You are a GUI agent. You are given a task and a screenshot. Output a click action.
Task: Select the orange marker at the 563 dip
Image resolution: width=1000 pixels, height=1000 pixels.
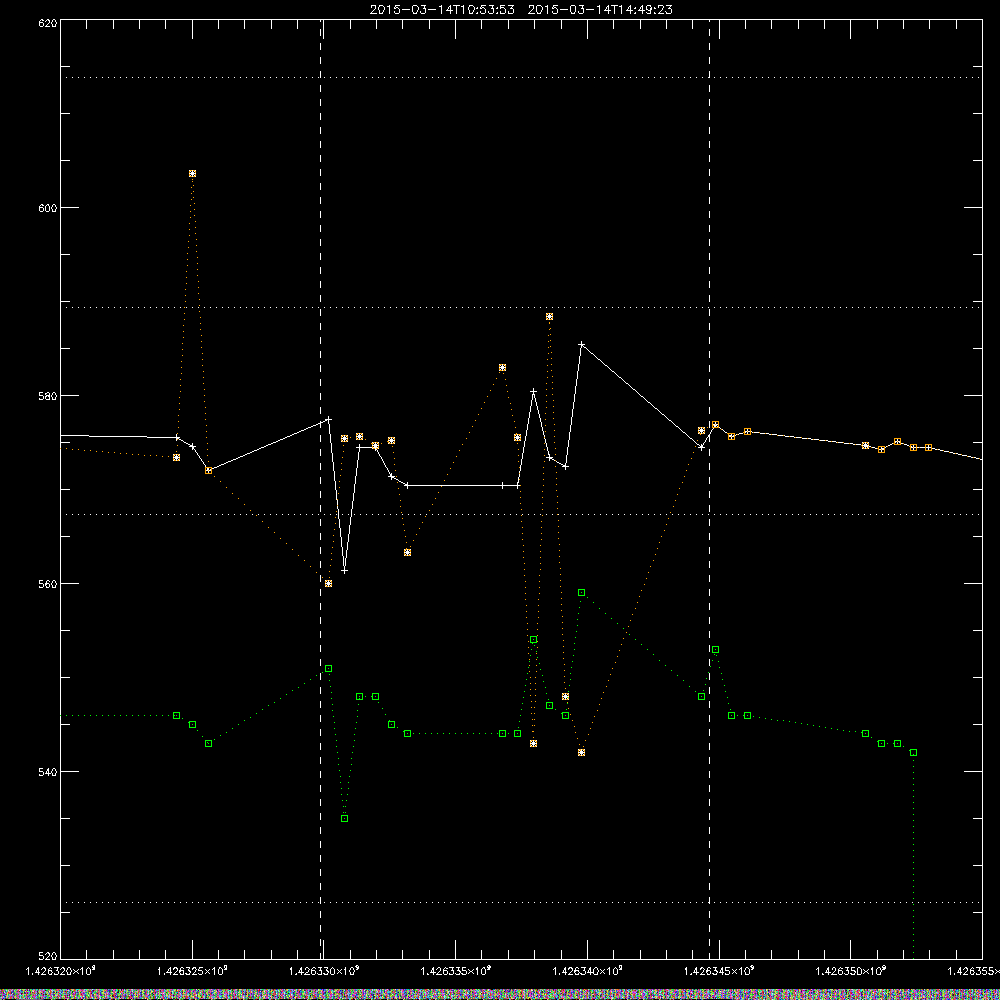point(408,552)
